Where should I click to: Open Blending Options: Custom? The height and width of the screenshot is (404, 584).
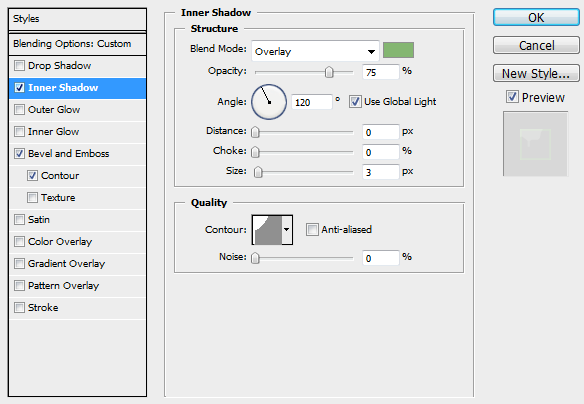77,44
